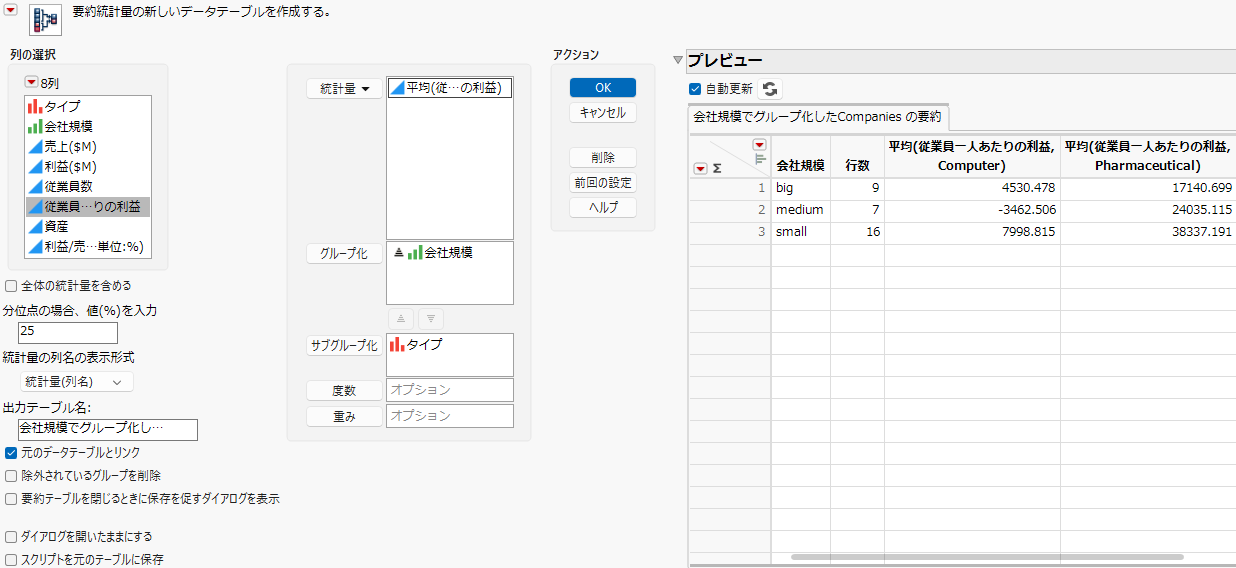Open the columns red triangle menu in preview table corner
Screen dimensions: 1236x568
click(x=759, y=144)
